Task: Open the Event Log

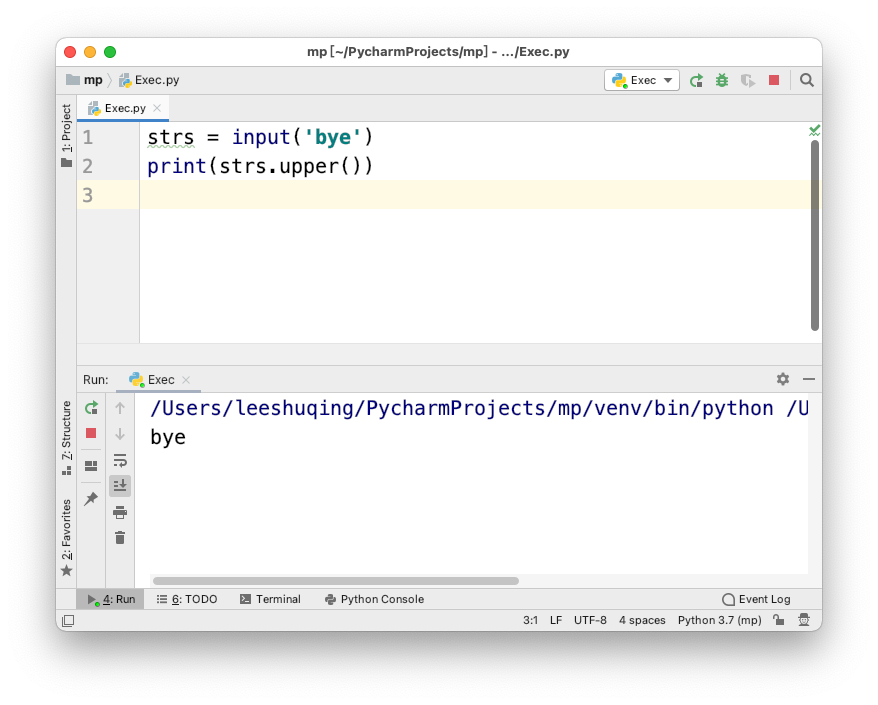Action: coord(756,599)
